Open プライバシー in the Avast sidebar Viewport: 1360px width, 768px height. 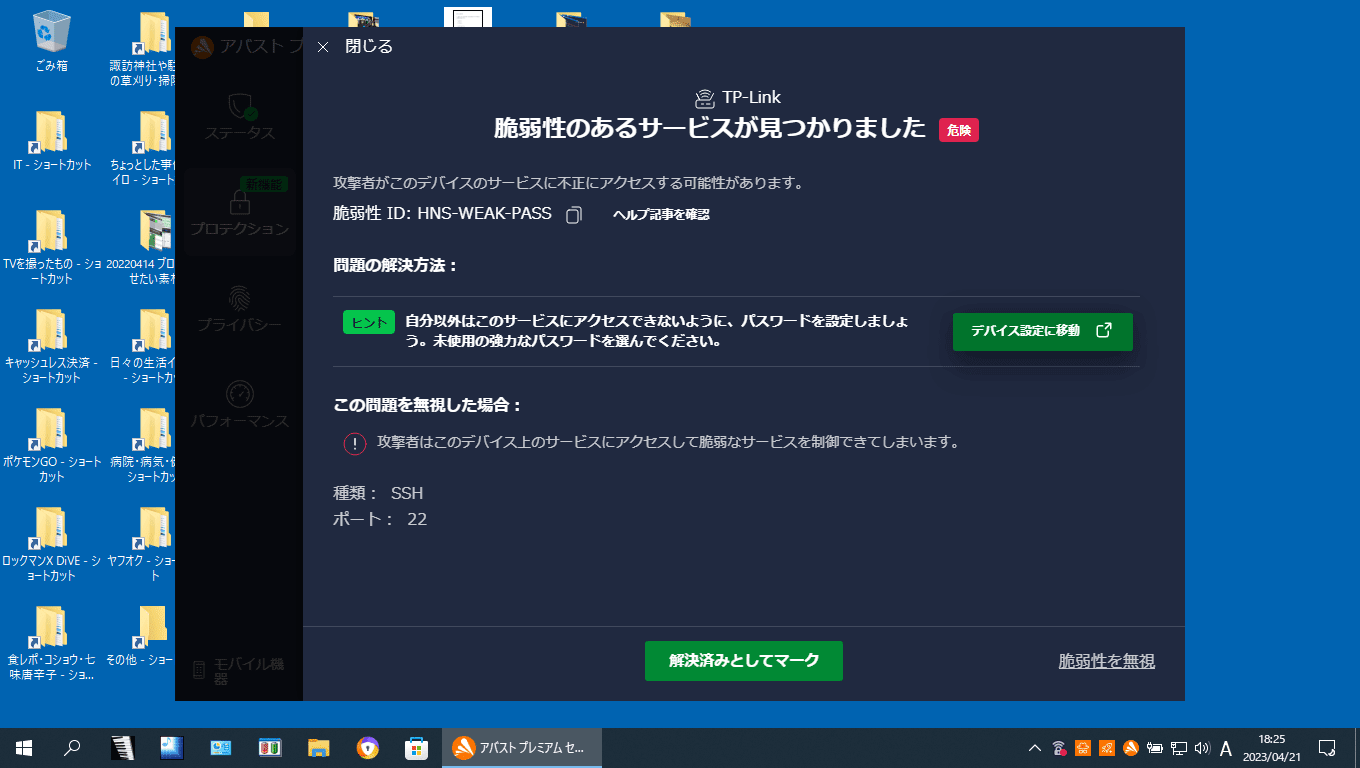[x=239, y=307]
